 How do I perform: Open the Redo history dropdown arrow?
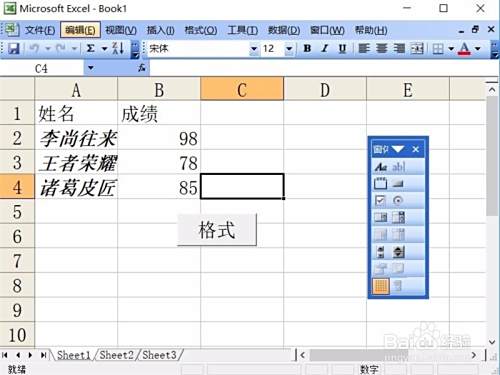click(x=74, y=49)
